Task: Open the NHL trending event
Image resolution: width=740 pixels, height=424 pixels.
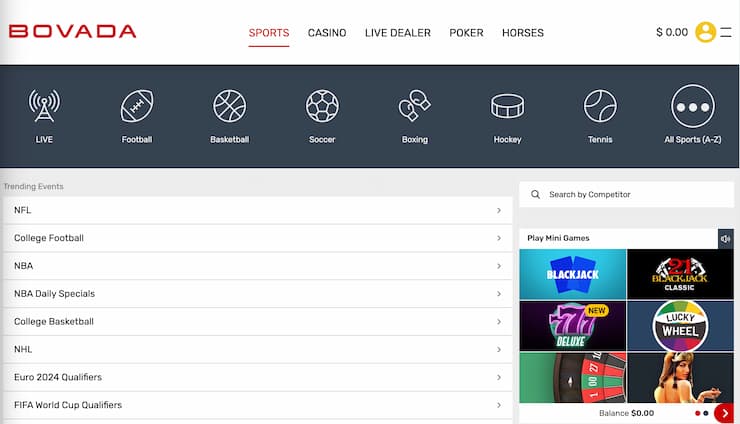Action: 258,349
